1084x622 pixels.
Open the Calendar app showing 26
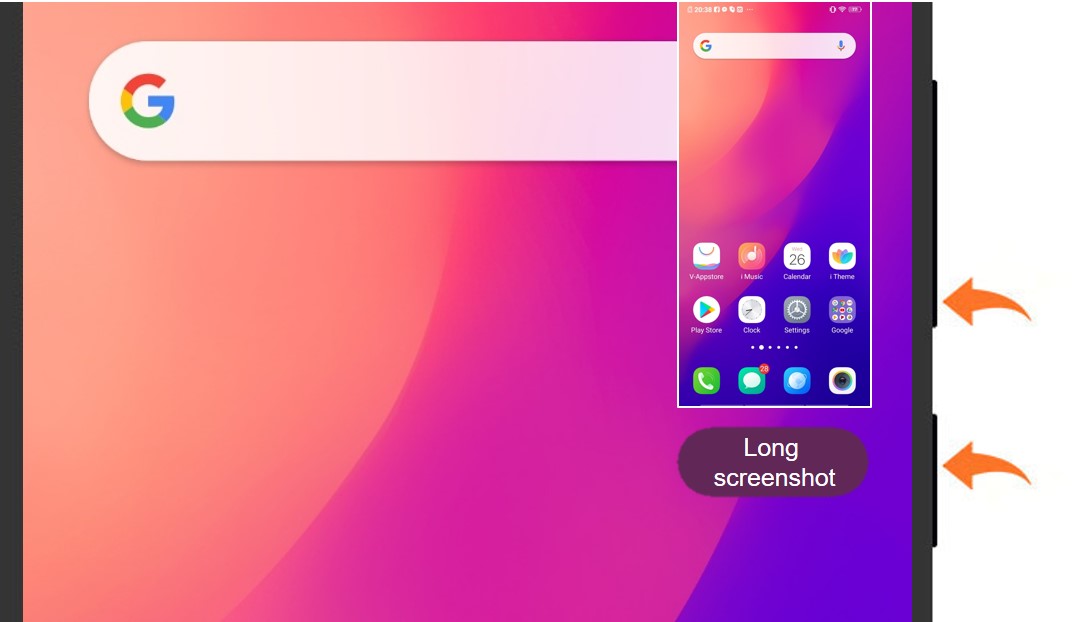[x=797, y=257]
